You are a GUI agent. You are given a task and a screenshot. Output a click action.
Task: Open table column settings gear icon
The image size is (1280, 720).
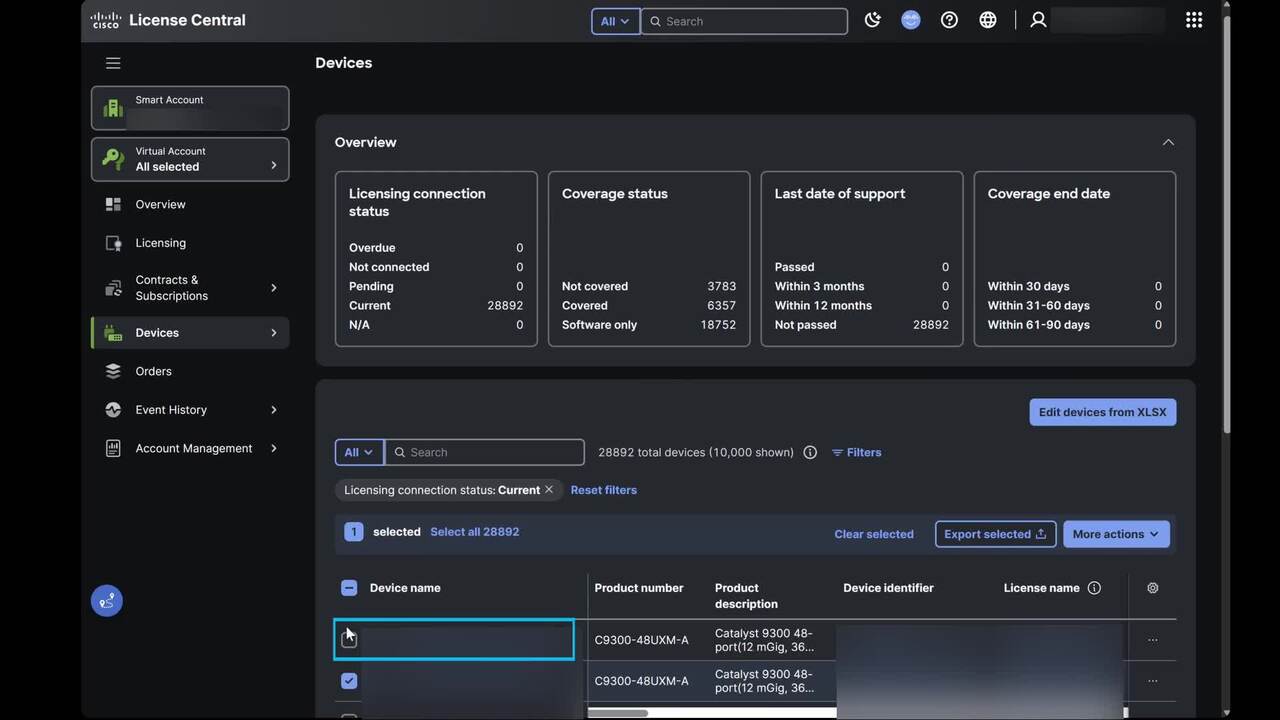point(1152,588)
